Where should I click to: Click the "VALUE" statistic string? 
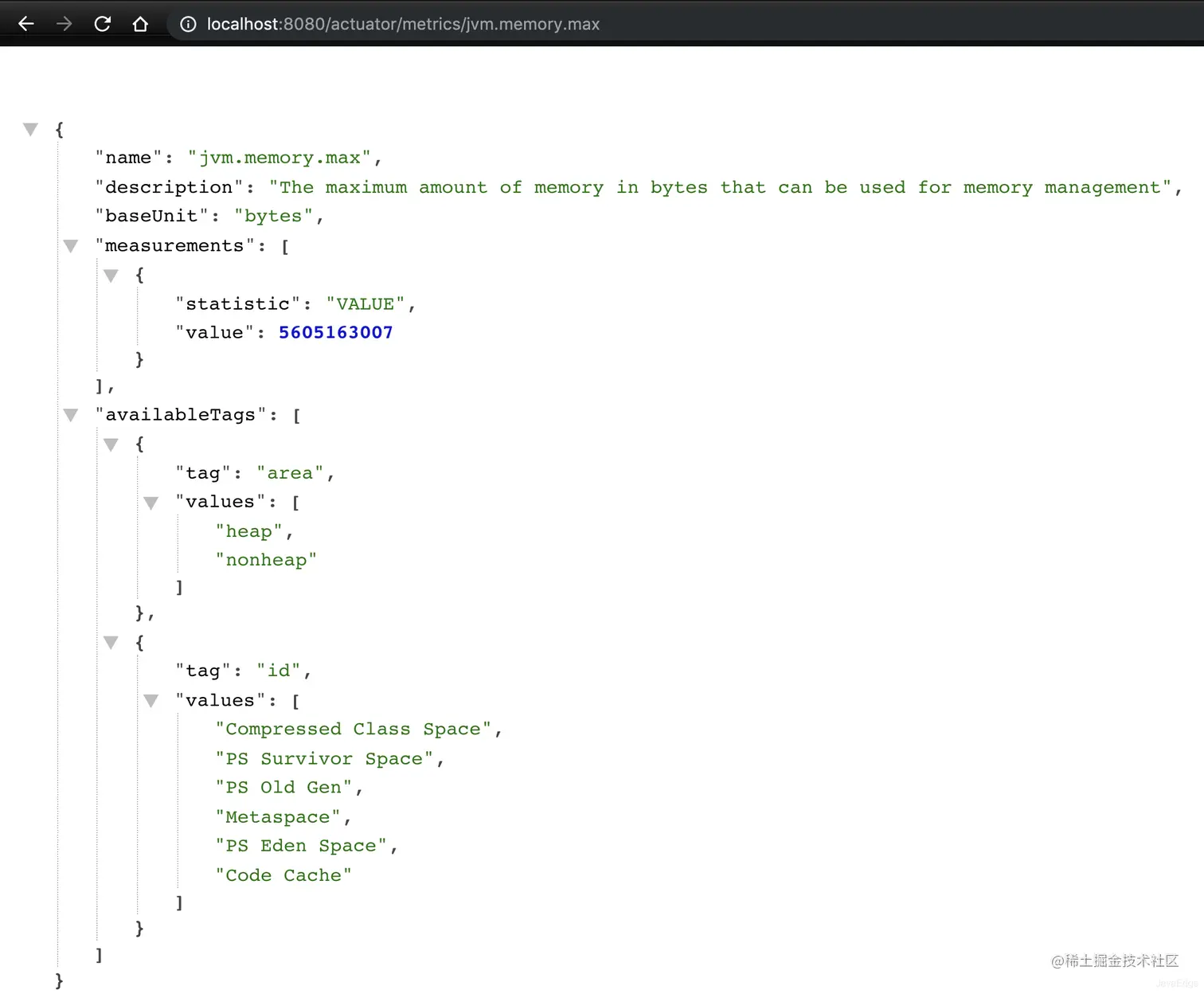click(365, 303)
